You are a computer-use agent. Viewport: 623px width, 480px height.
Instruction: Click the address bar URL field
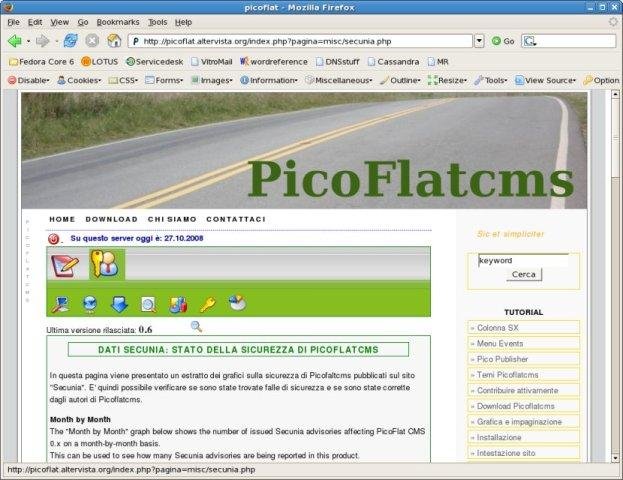(300, 41)
